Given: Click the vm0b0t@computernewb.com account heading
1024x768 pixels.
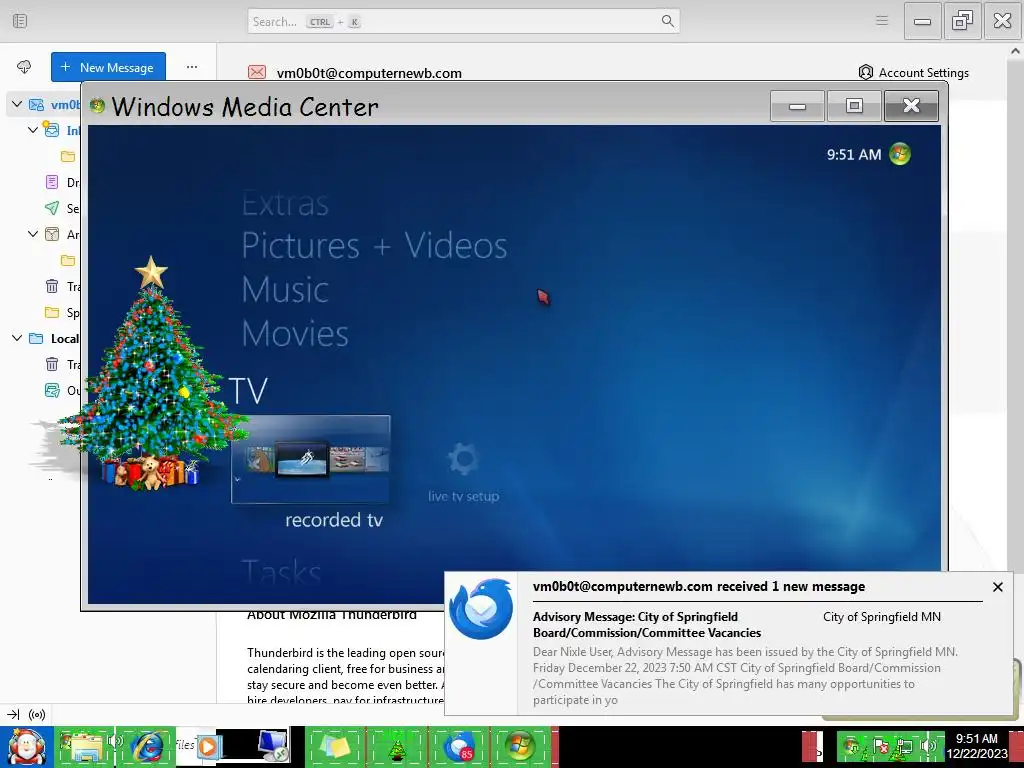Looking at the screenshot, I should pos(369,73).
